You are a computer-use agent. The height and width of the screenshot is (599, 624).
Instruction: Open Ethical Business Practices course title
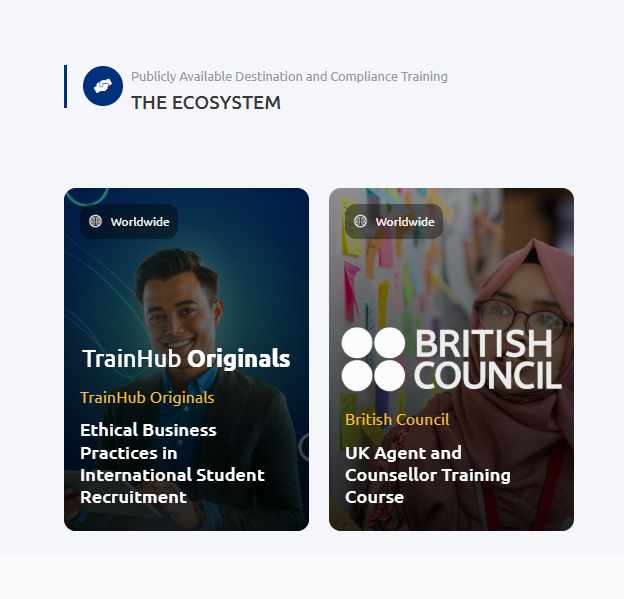172,464
